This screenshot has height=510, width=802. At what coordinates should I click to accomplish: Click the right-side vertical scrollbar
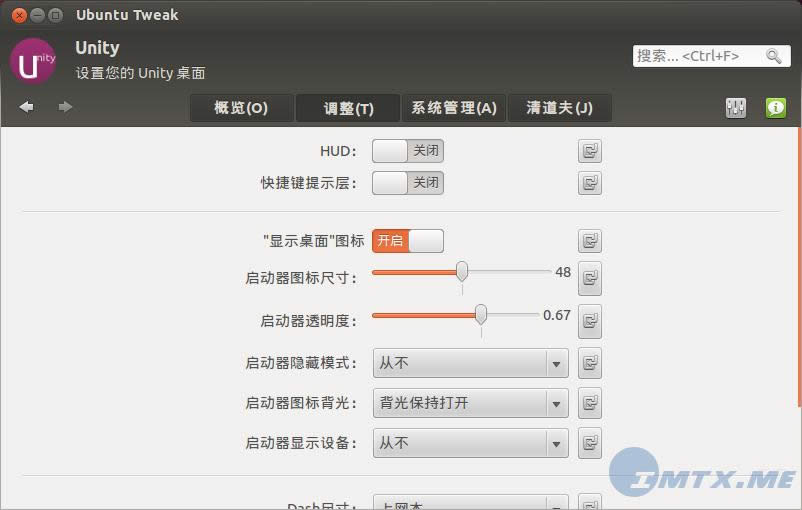[x=799, y=266]
